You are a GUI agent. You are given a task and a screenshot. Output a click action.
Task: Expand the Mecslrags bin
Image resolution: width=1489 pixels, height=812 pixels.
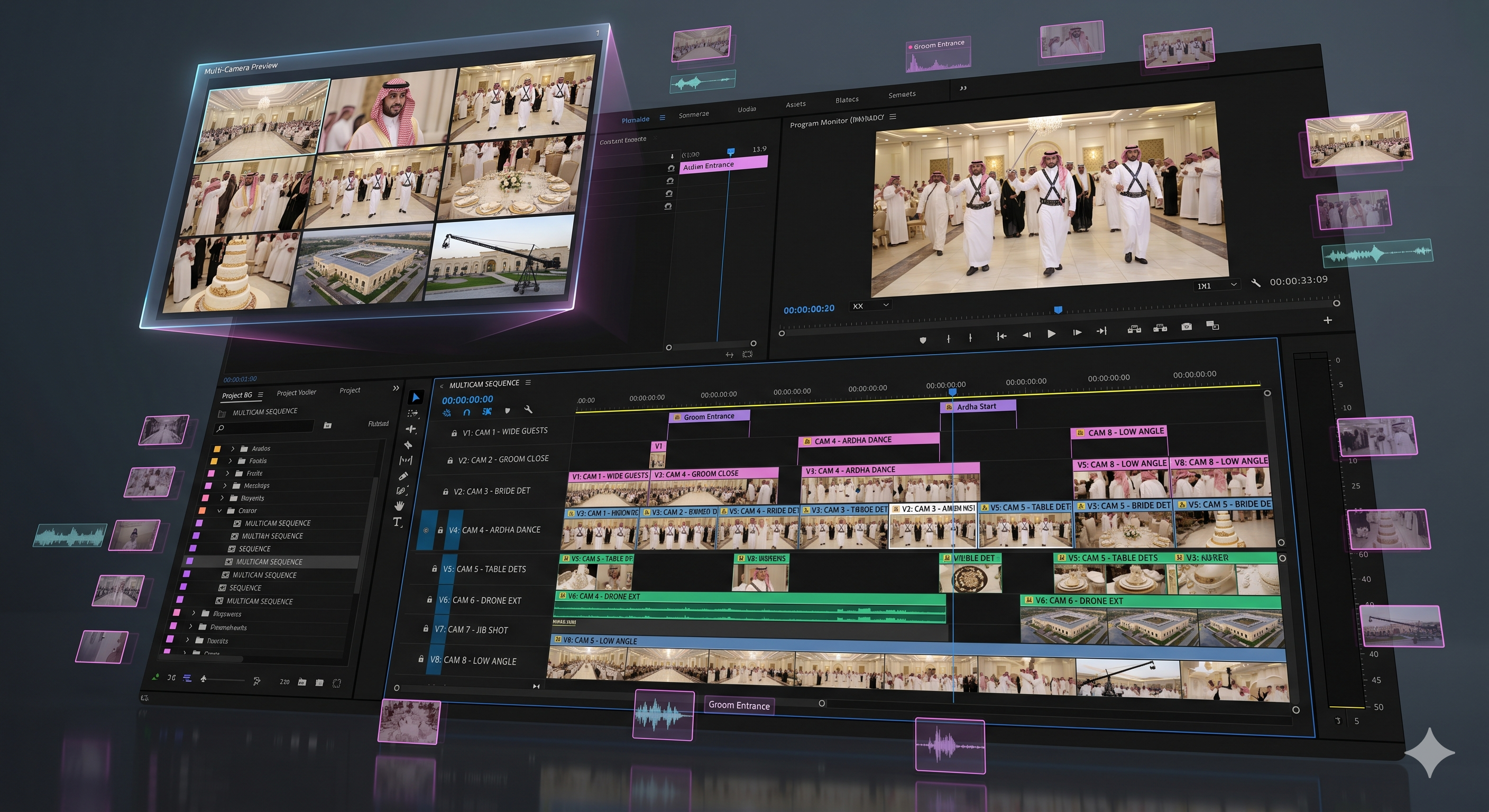point(224,485)
